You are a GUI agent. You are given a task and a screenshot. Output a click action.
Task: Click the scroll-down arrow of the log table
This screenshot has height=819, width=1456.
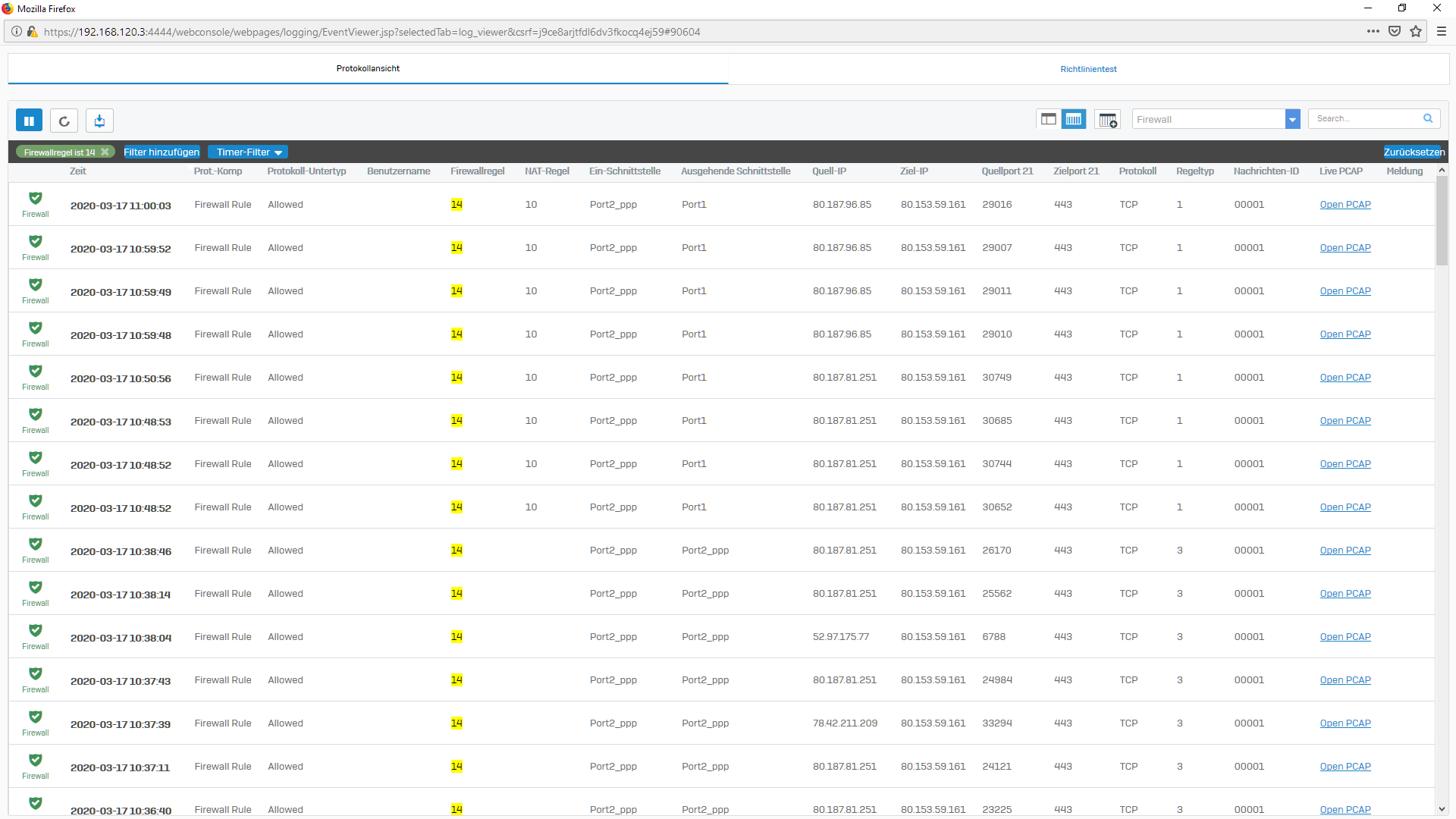[x=1442, y=809]
